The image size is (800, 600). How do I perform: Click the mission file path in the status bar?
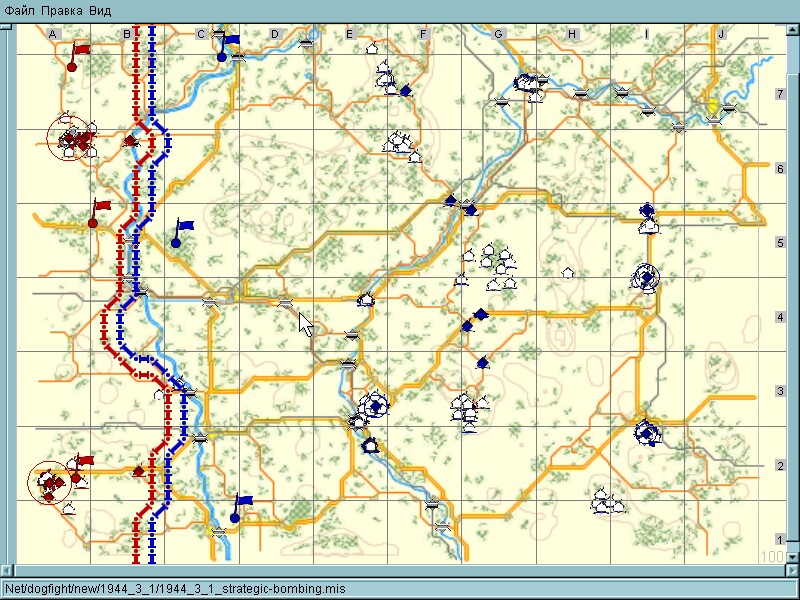click(175, 589)
